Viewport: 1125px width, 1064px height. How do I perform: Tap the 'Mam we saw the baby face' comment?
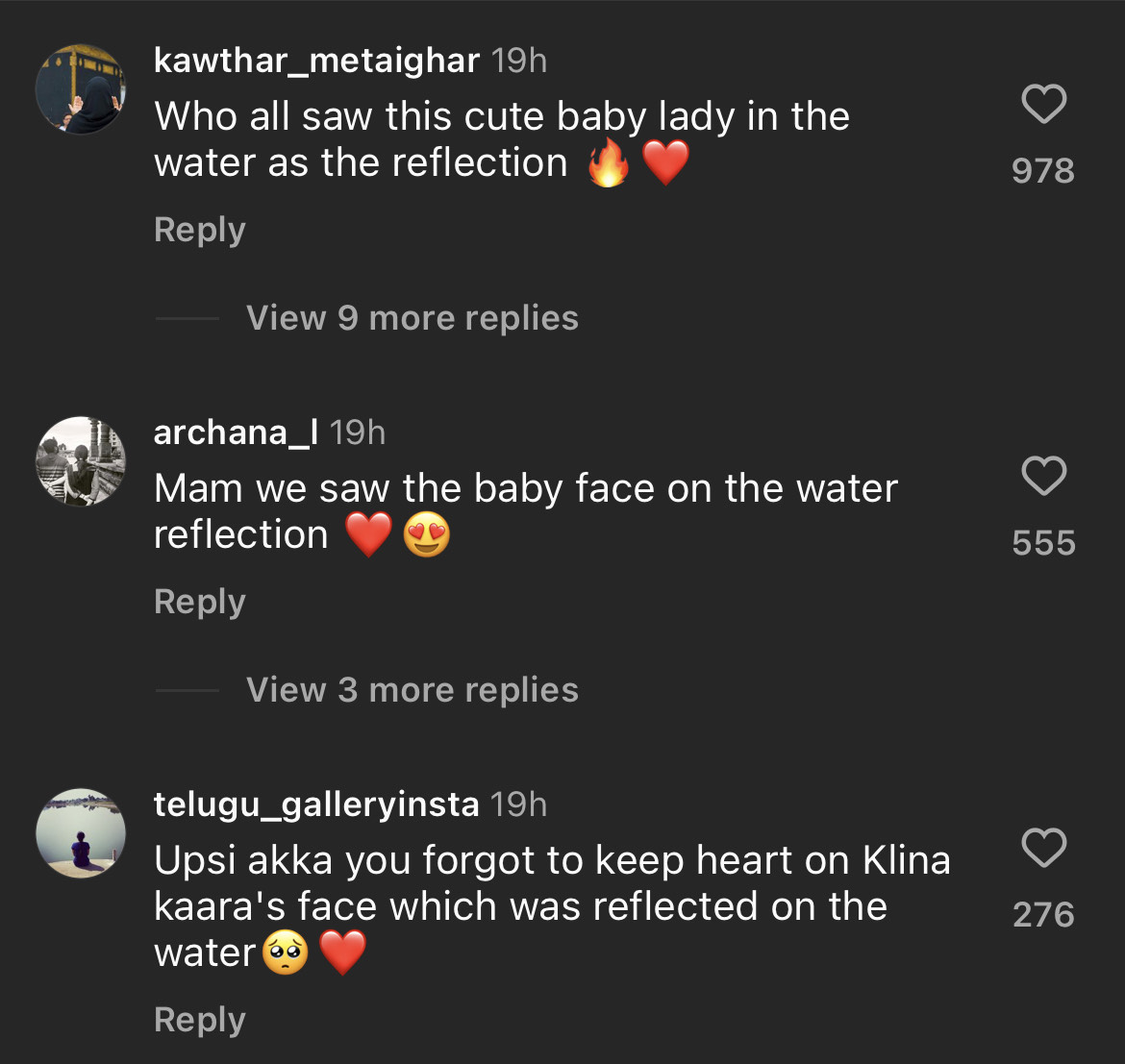(524, 511)
